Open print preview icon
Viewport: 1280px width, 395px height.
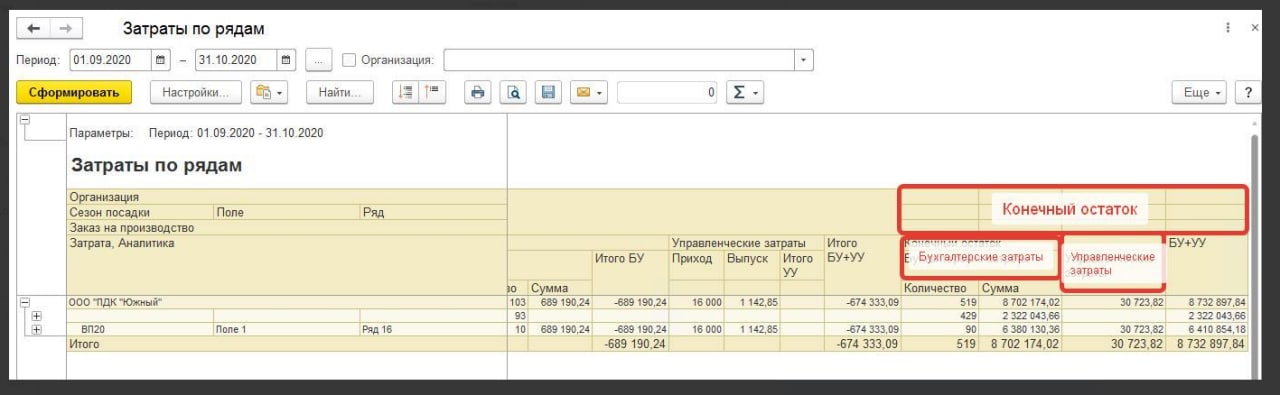513,92
